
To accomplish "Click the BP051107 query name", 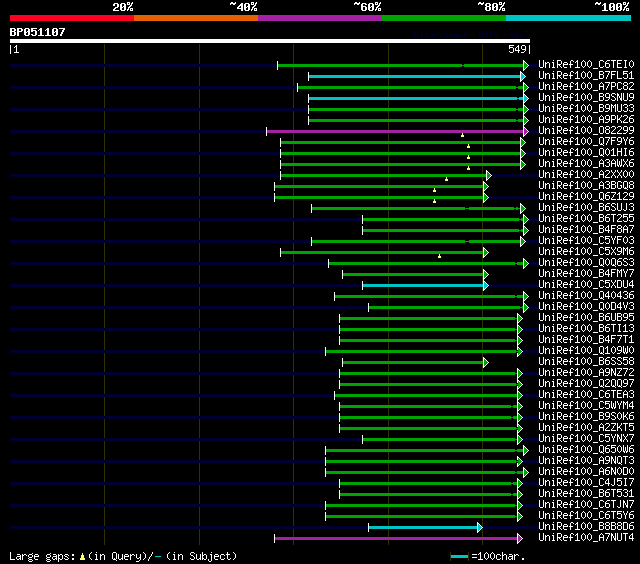I will 37,32.
